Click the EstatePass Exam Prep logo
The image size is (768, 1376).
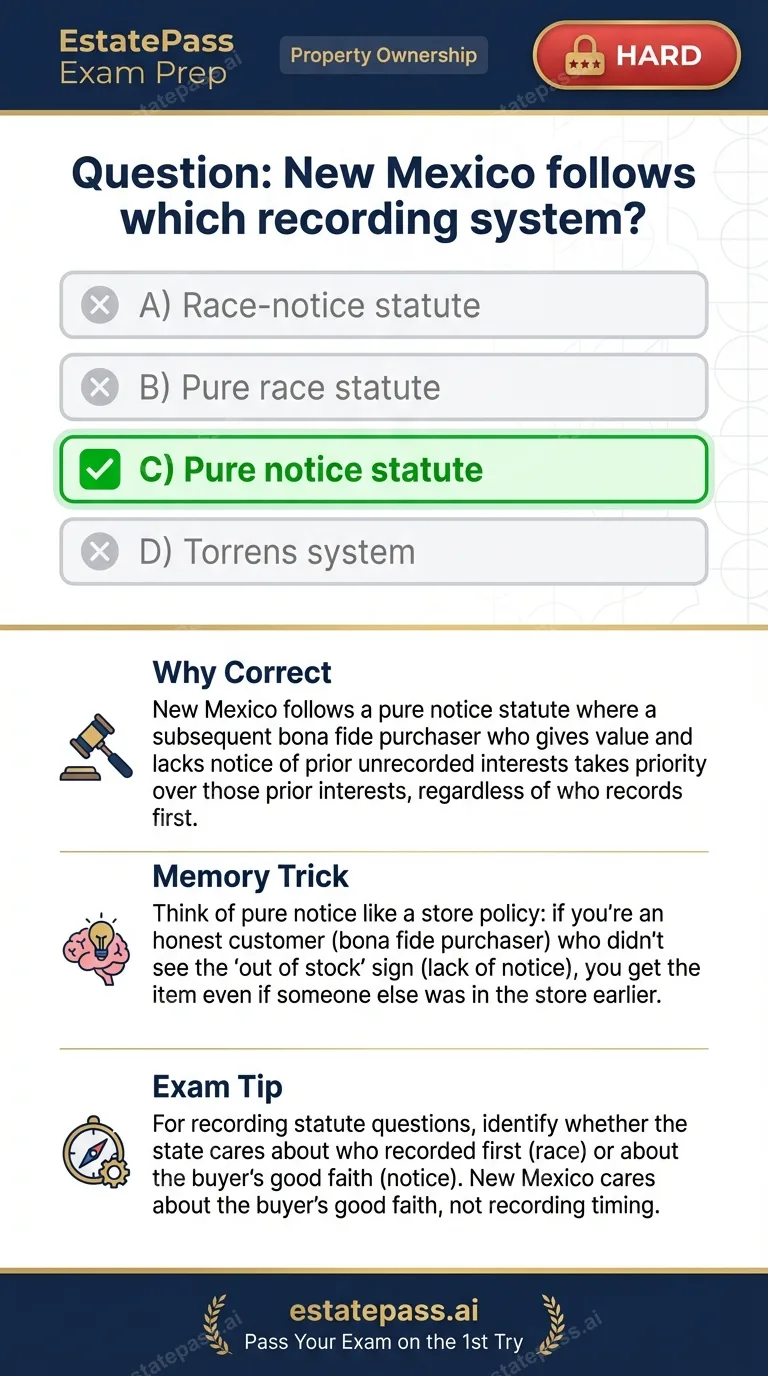(x=146, y=57)
